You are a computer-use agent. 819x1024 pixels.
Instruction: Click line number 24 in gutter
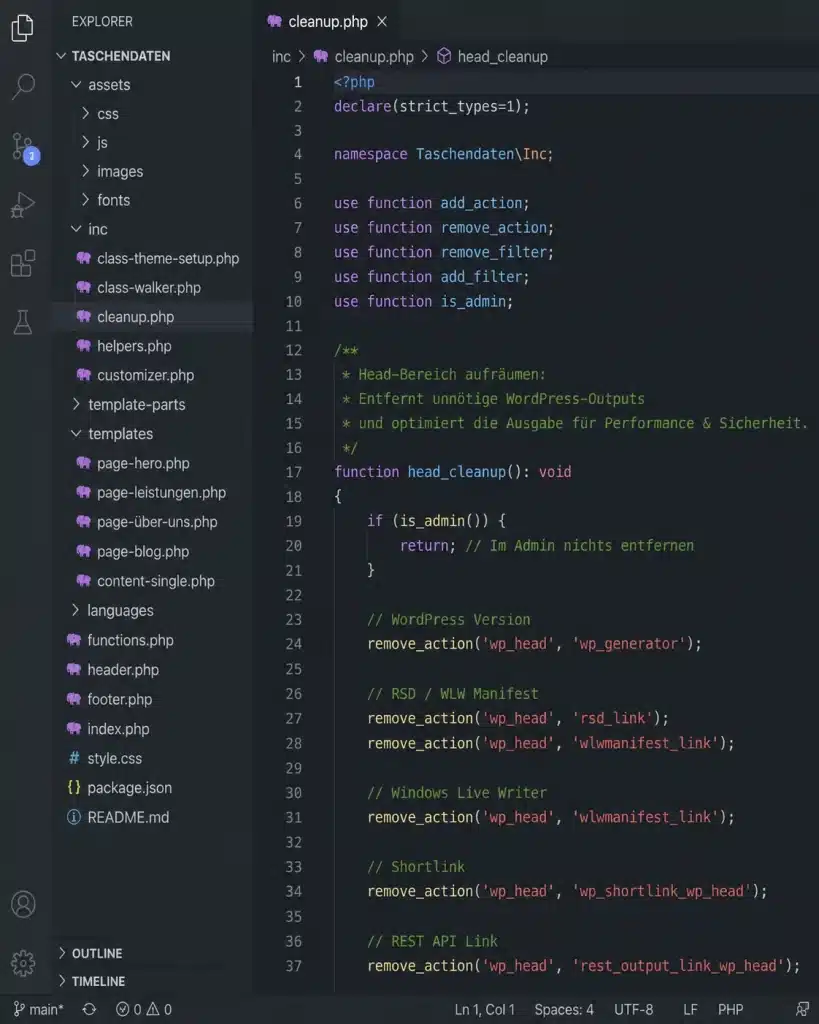293,644
